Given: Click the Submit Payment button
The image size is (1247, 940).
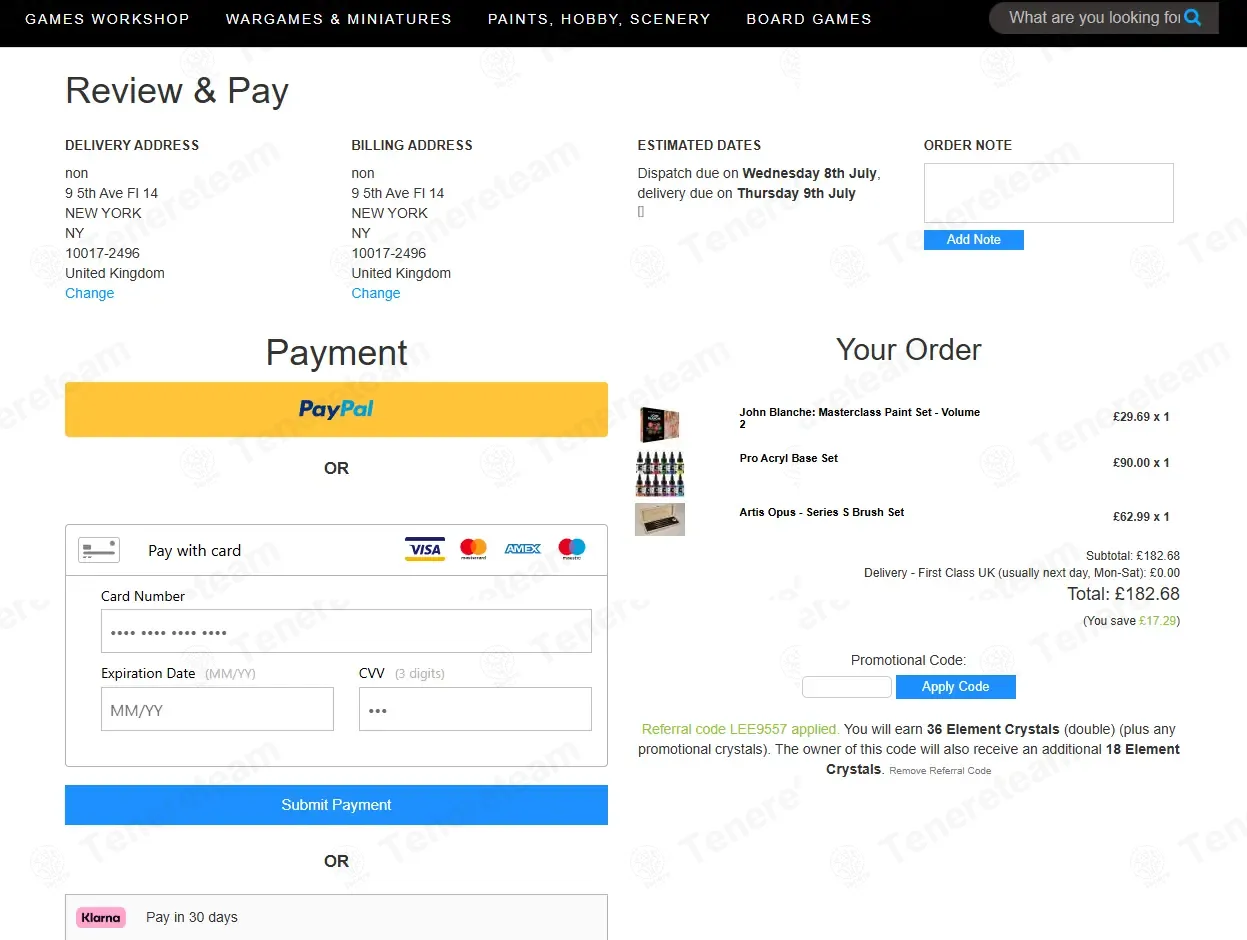Looking at the screenshot, I should click(336, 805).
